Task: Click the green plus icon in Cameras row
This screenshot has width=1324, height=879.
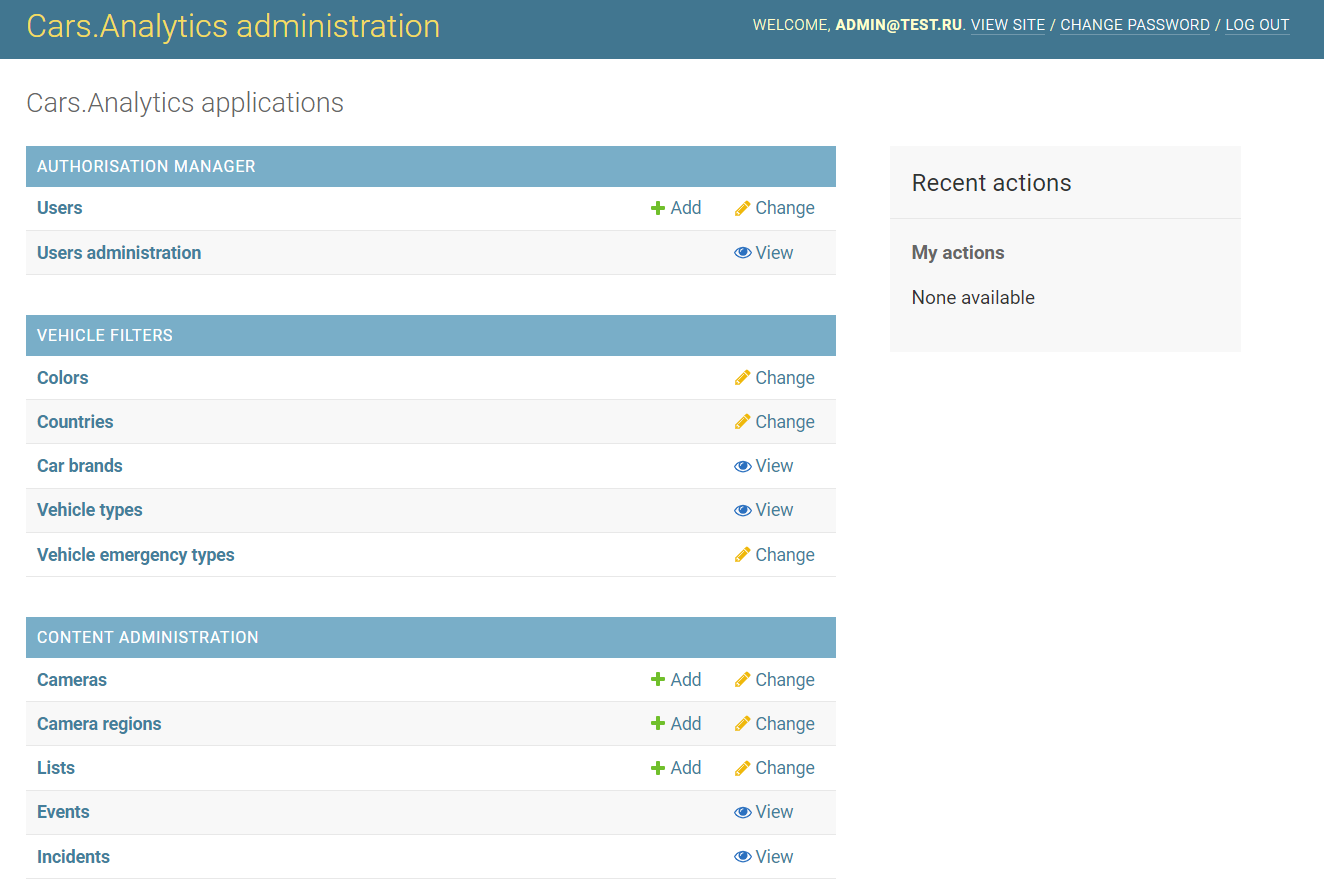Action: click(658, 680)
